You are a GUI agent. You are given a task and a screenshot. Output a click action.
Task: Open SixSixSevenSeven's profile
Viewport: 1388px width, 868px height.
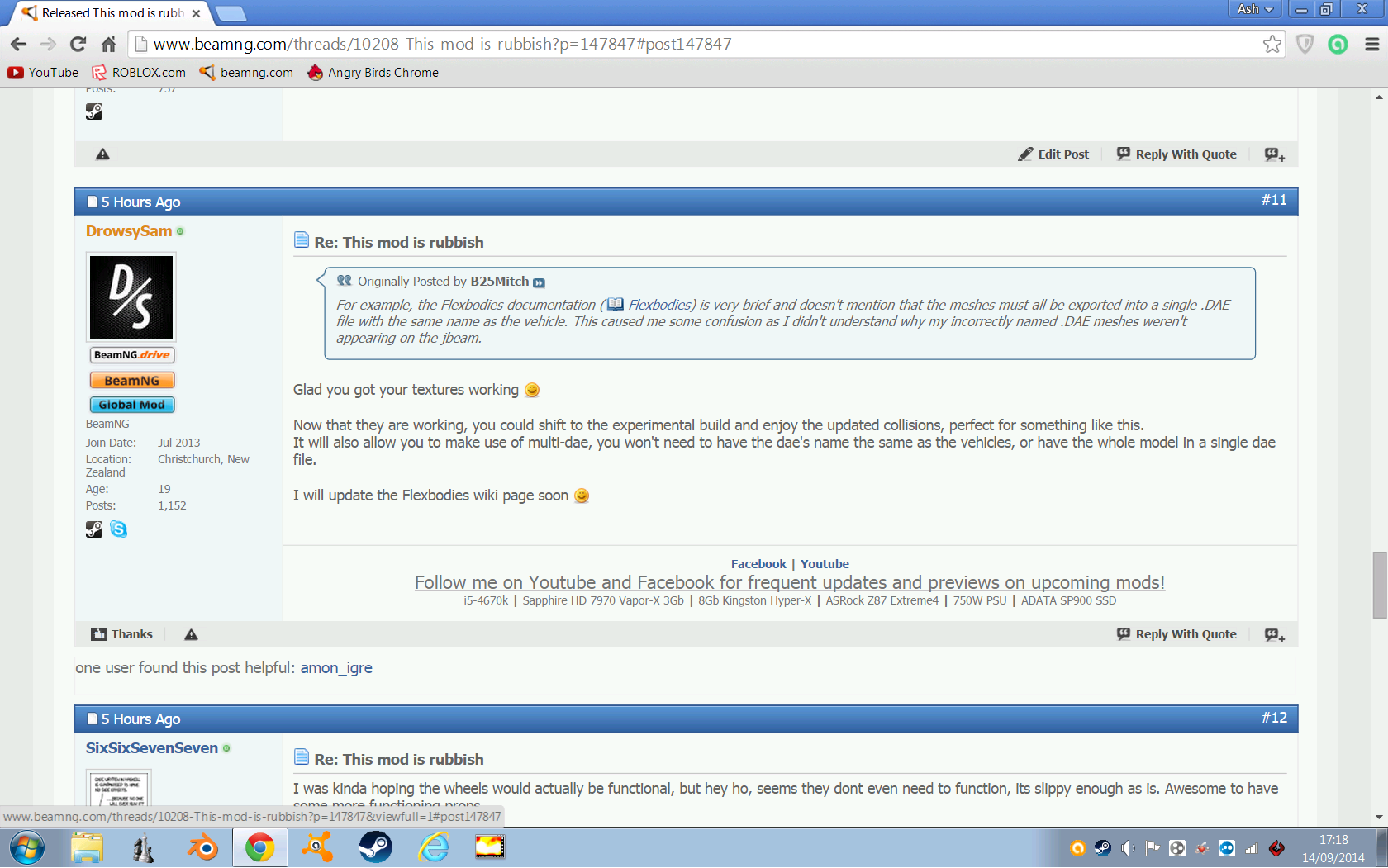click(x=152, y=748)
